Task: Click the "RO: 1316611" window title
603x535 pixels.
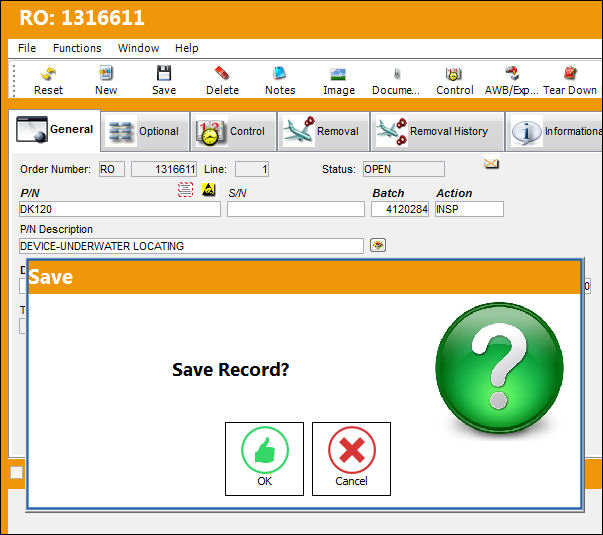Action: pyautogui.click(x=82, y=18)
